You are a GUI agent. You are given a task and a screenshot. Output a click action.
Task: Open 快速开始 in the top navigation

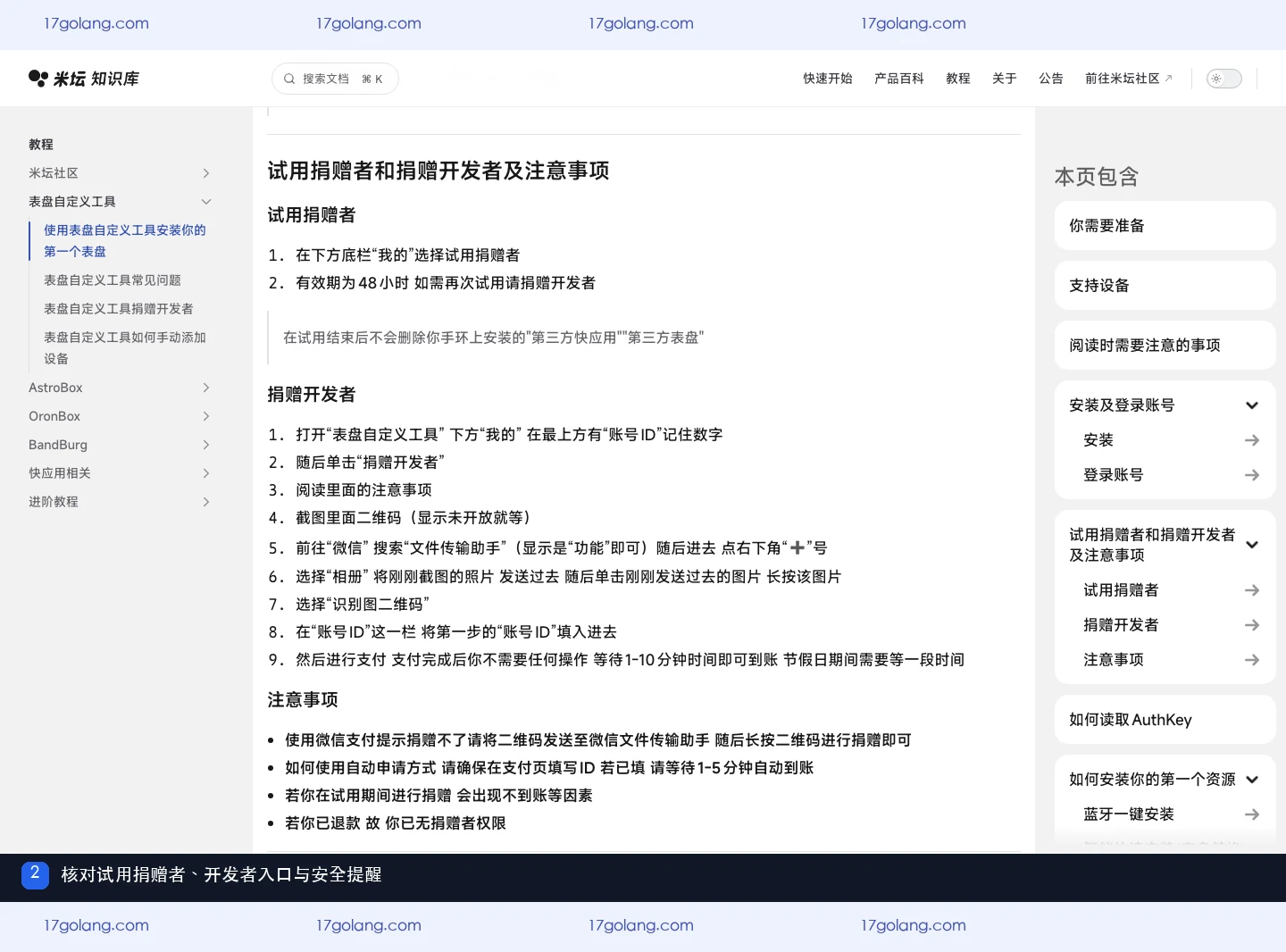click(x=828, y=79)
